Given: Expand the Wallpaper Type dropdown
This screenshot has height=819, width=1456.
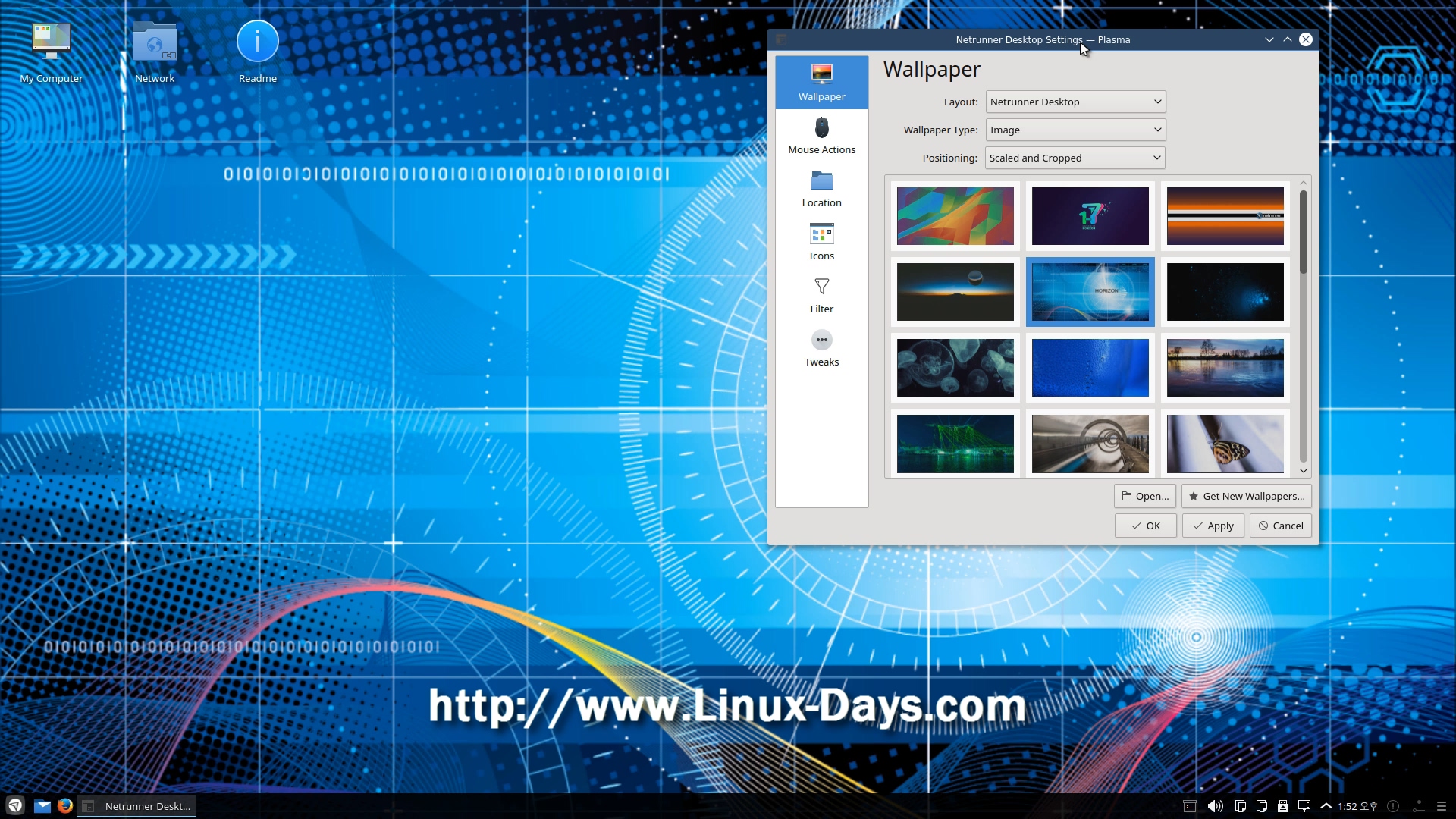Looking at the screenshot, I should [x=1075, y=130].
